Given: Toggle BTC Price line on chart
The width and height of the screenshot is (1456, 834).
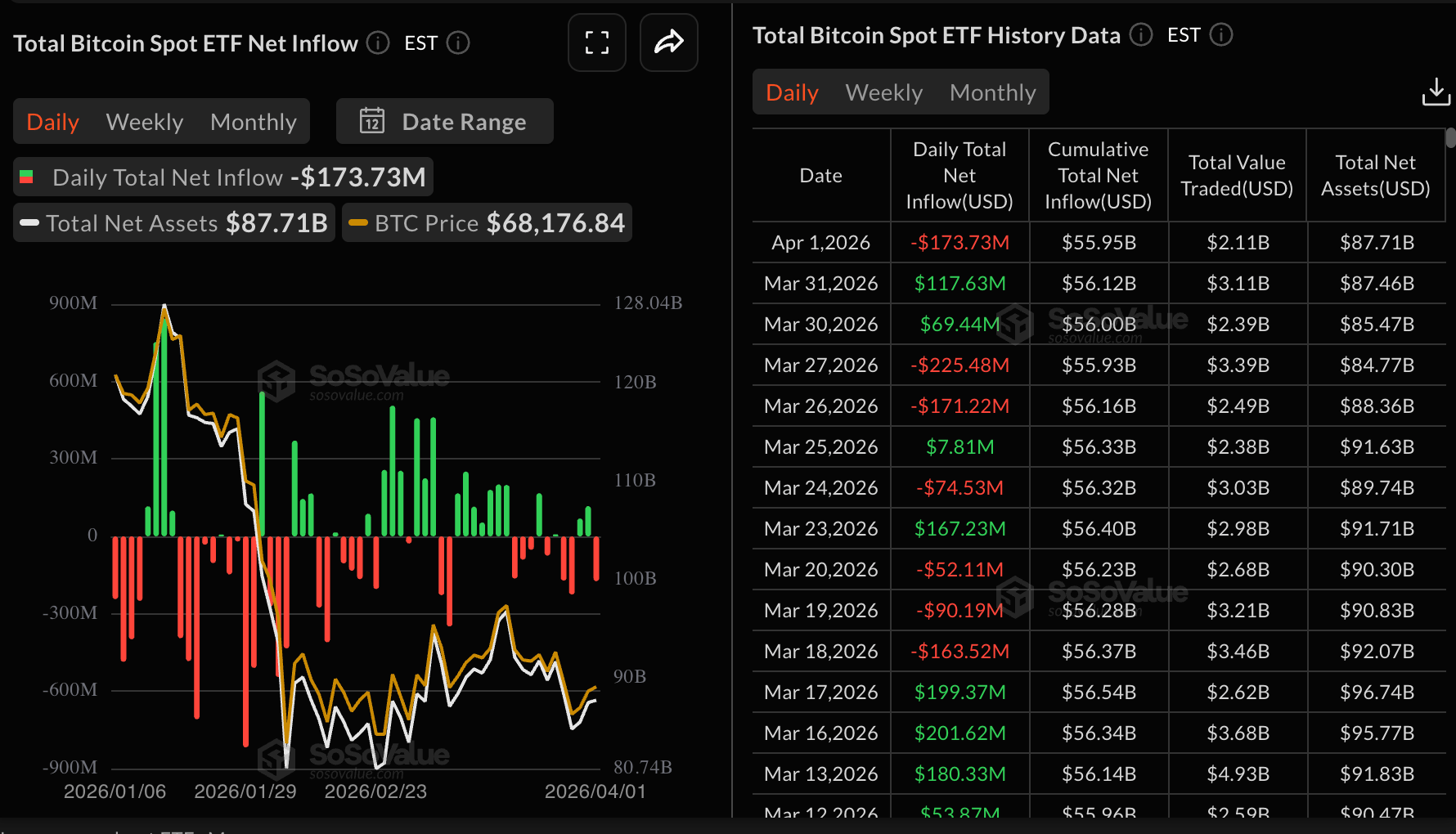Looking at the screenshot, I should [x=487, y=223].
